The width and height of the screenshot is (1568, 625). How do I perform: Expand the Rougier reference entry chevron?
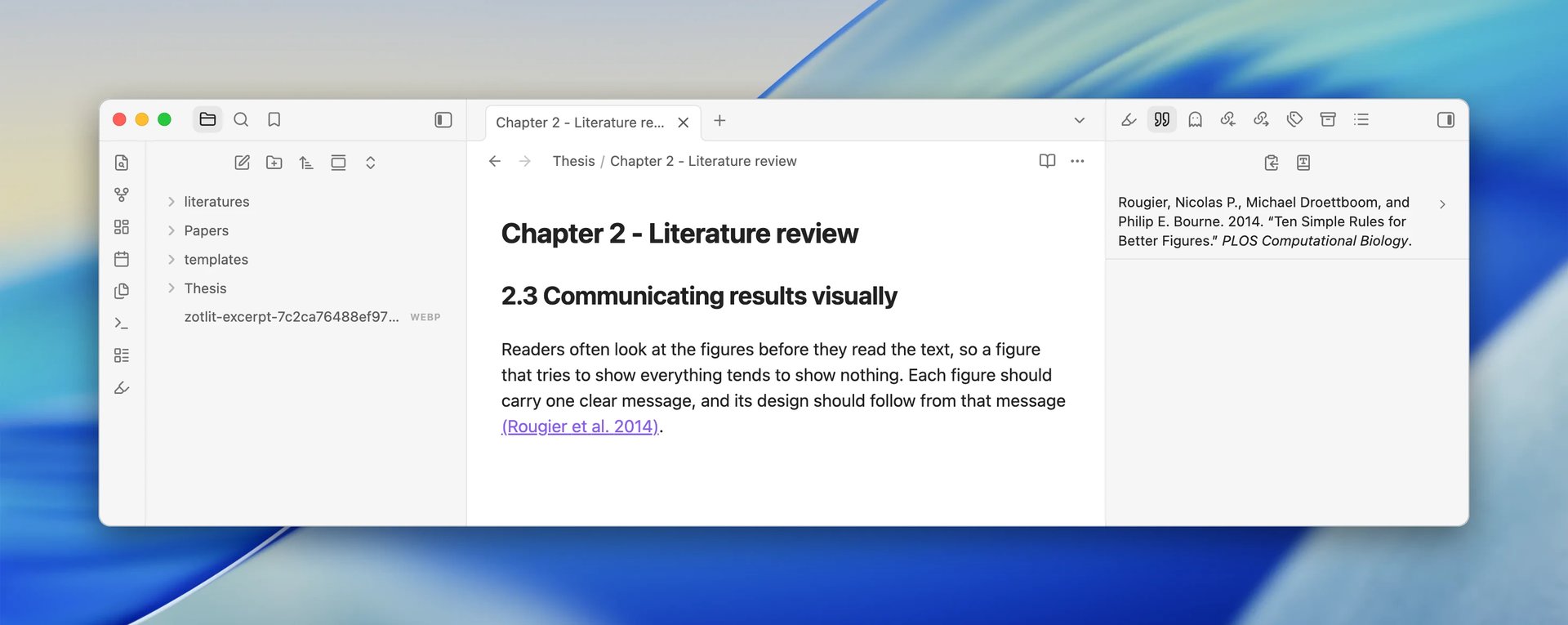click(x=1442, y=204)
